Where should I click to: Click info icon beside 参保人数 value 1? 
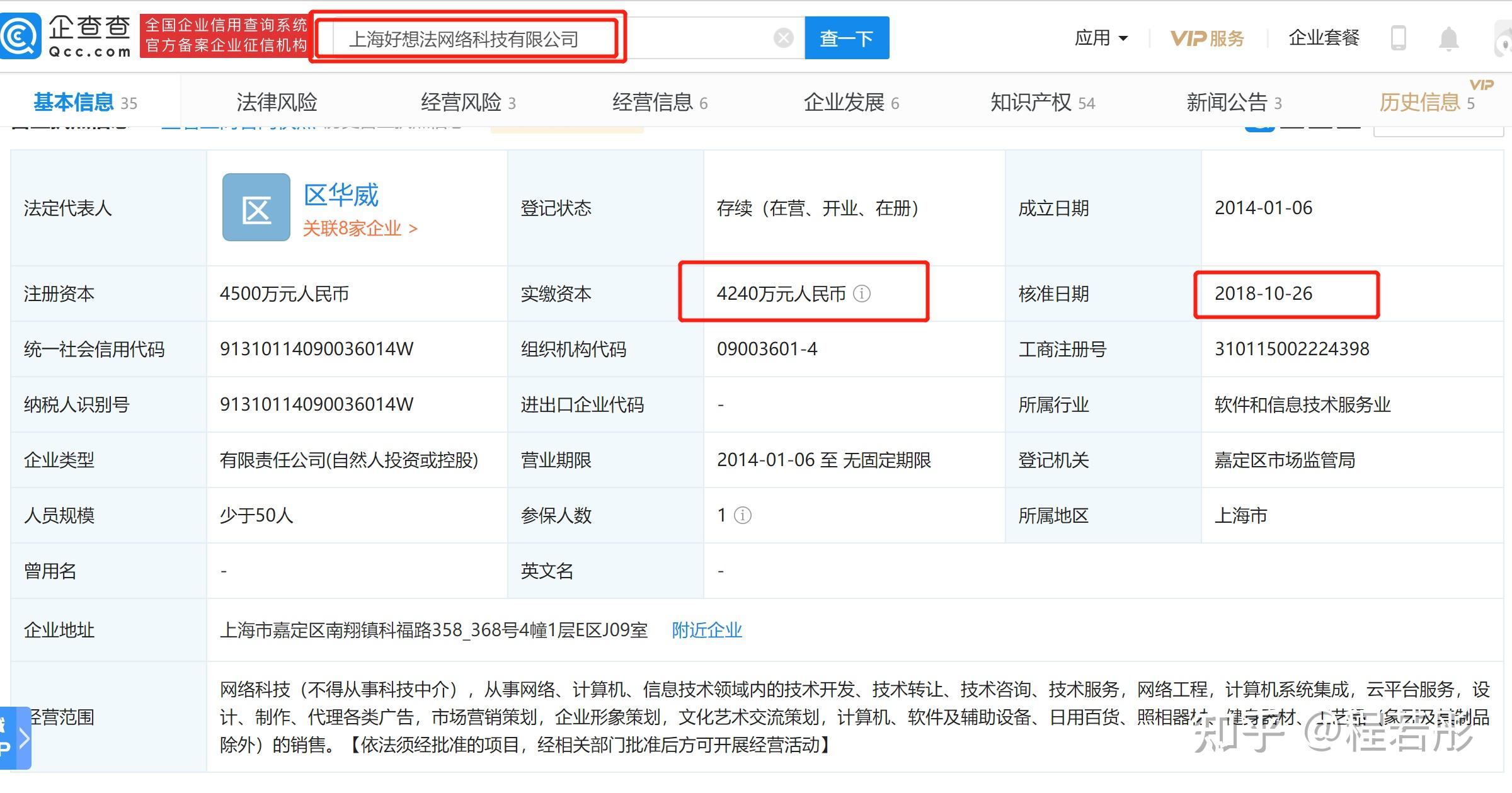coord(743,515)
